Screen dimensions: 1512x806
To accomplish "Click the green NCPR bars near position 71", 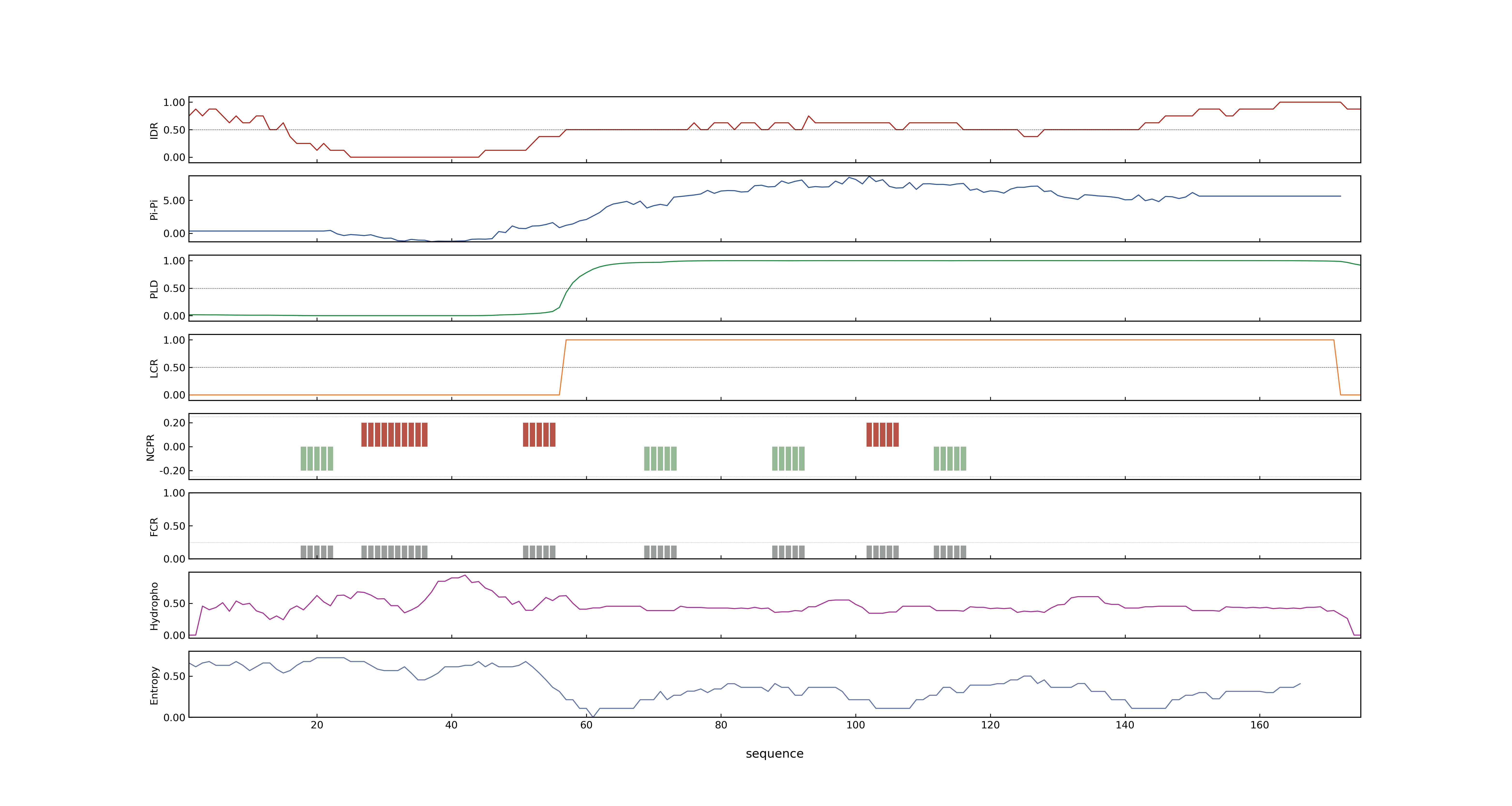I will click(660, 459).
